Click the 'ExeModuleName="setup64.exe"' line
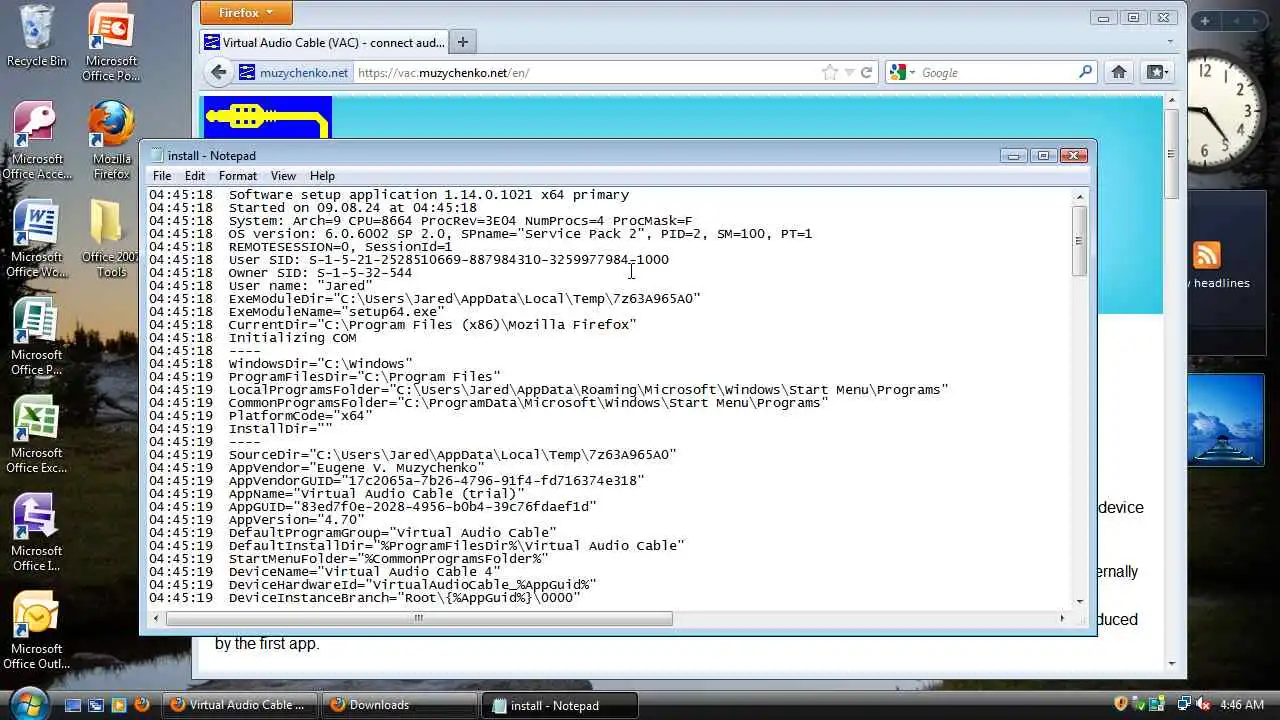Viewport: 1280px width, 720px height. pos(336,312)
